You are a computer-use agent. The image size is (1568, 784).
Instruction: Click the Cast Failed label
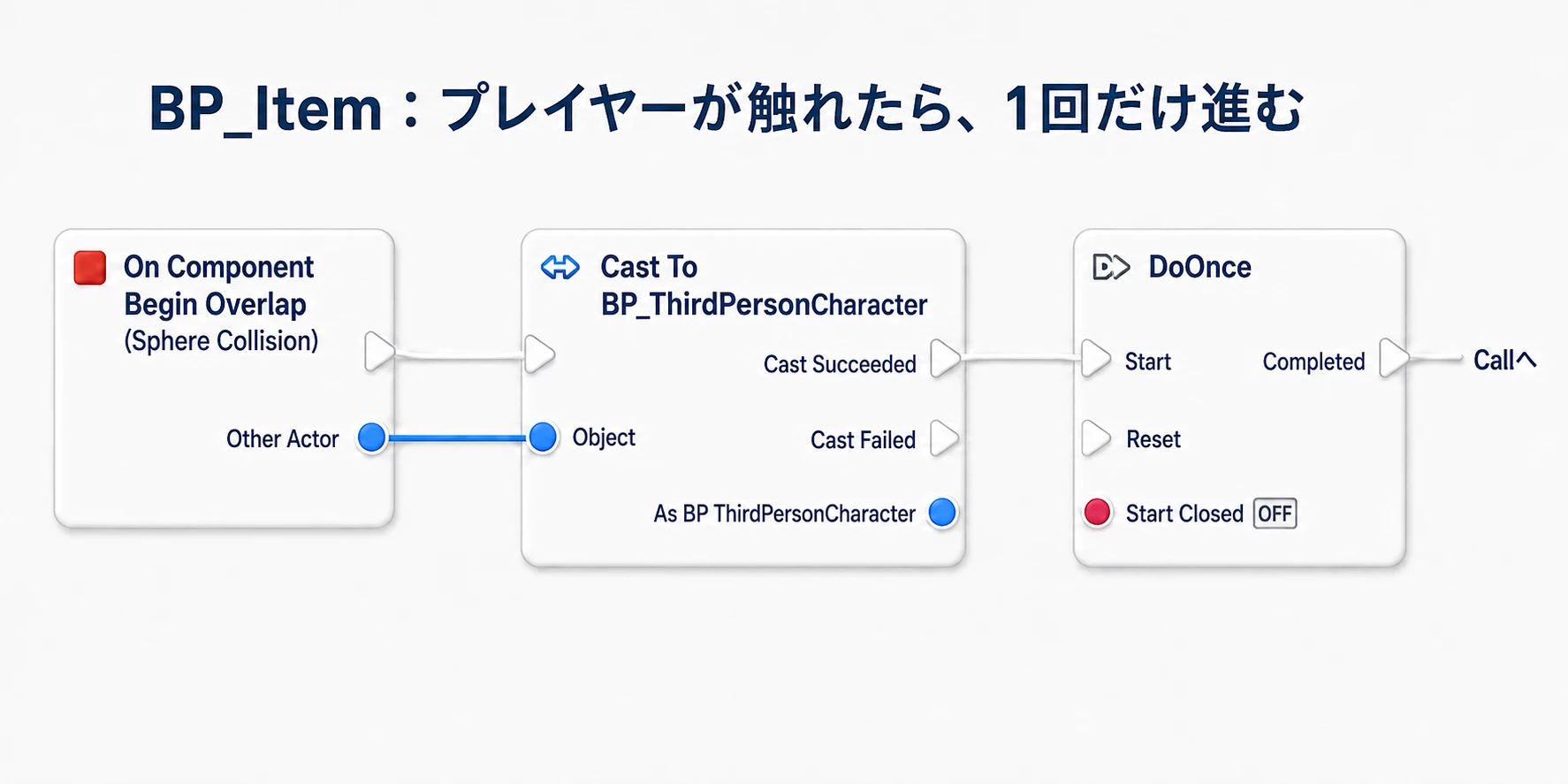pos(863,440)
